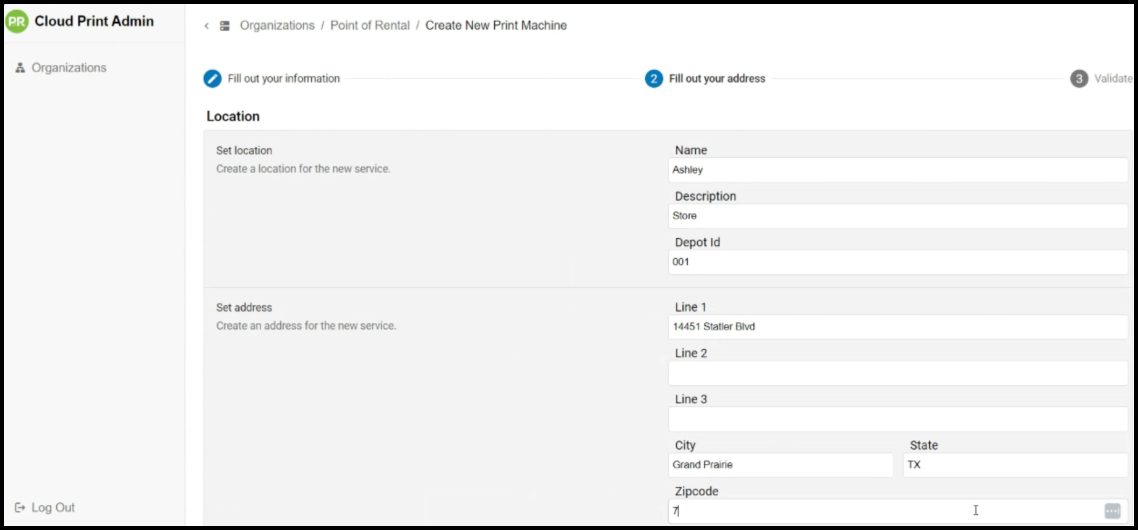The image size is (1138, 530).
Task: Click the server icon beside Organizations breadcrumb
Action: click(225, 26)
